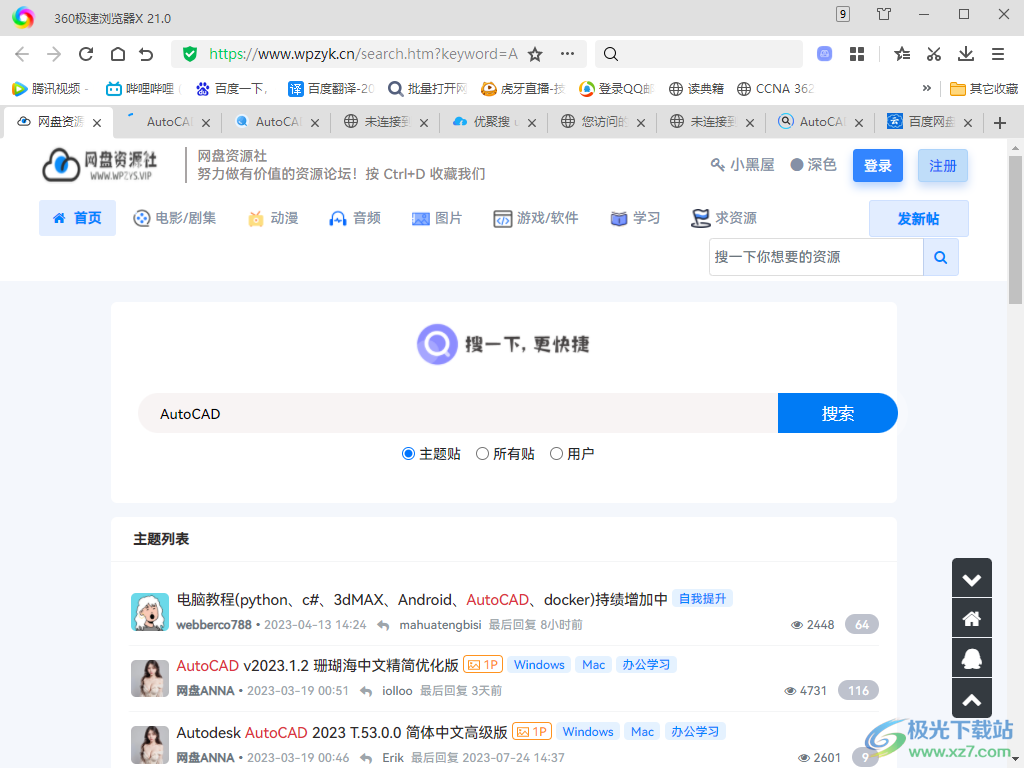Open the 动漫 category
Screen dimensions: 1024x768
pos(273,218)
